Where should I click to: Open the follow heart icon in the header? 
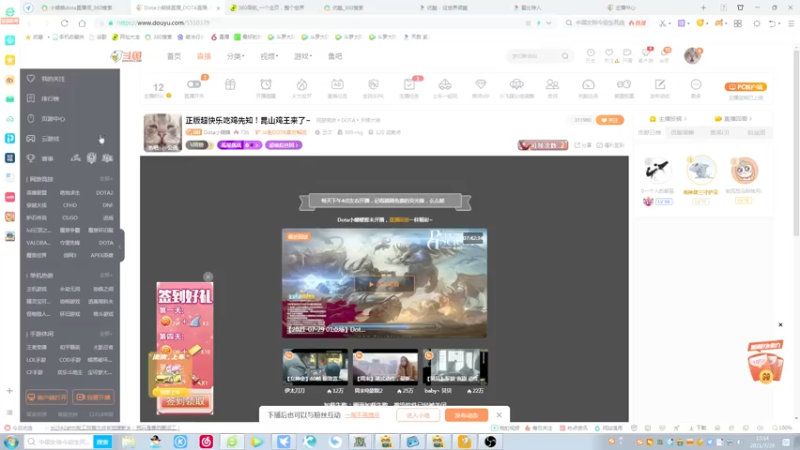click(x=609, y=53)
